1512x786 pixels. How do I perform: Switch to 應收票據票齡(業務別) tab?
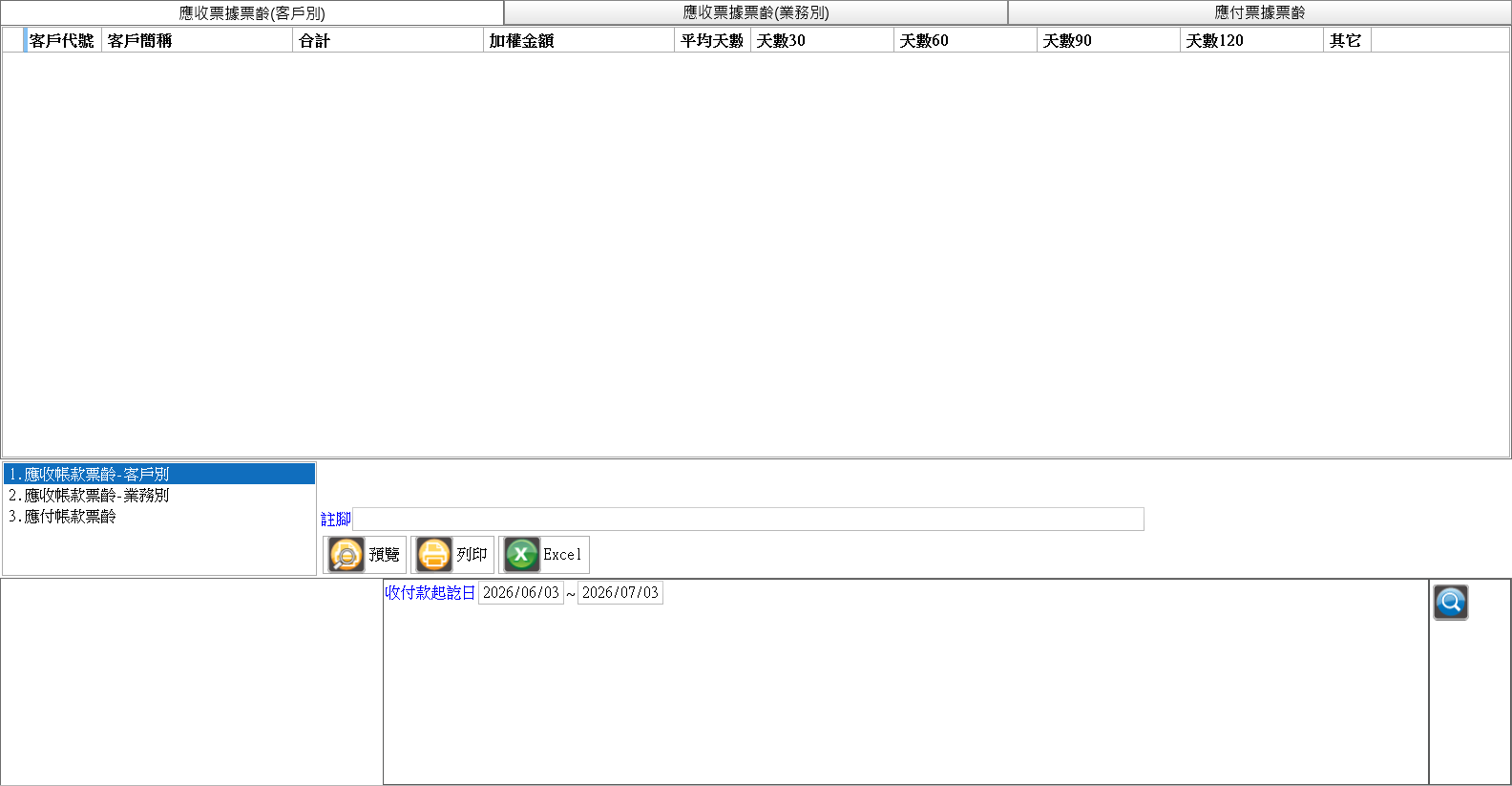click(756, 12)
